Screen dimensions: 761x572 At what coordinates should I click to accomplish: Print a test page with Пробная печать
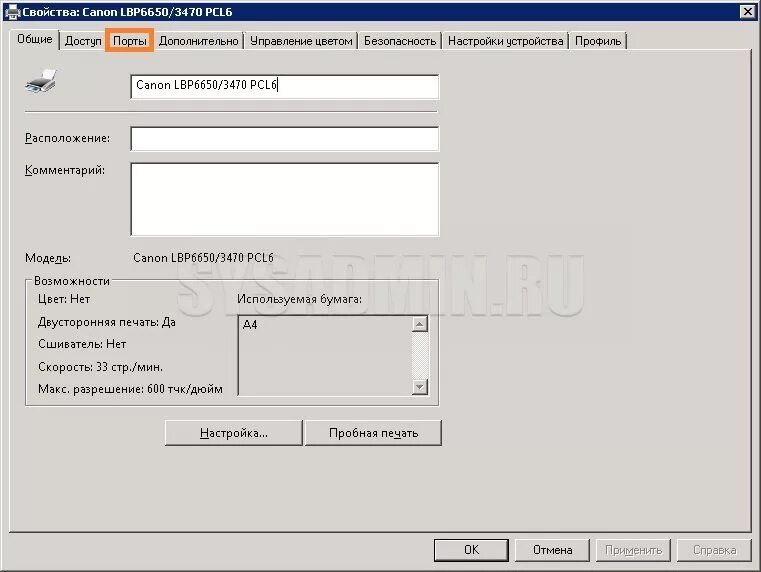(373, 433)
